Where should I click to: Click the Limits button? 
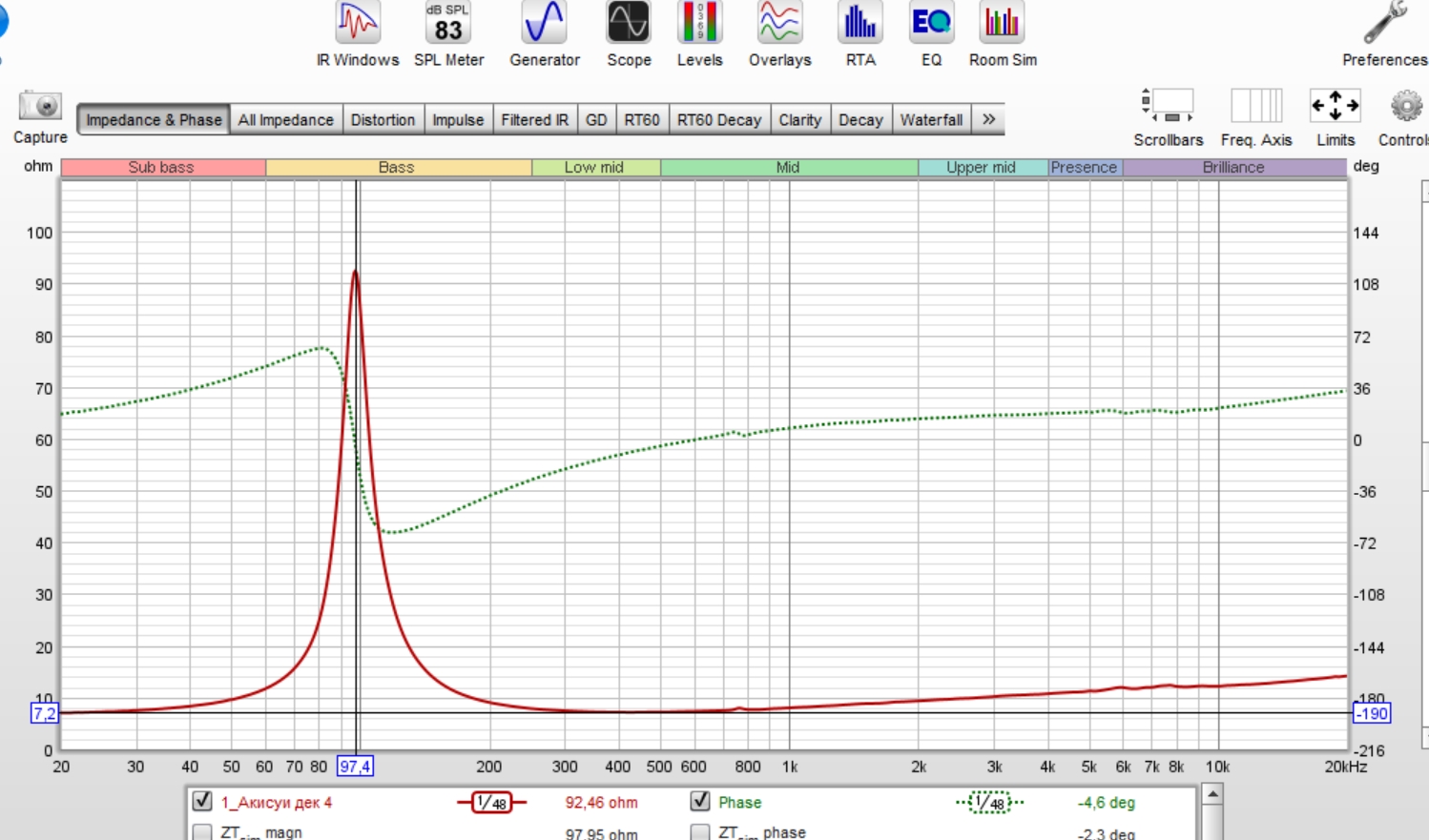coord(1336,116)
